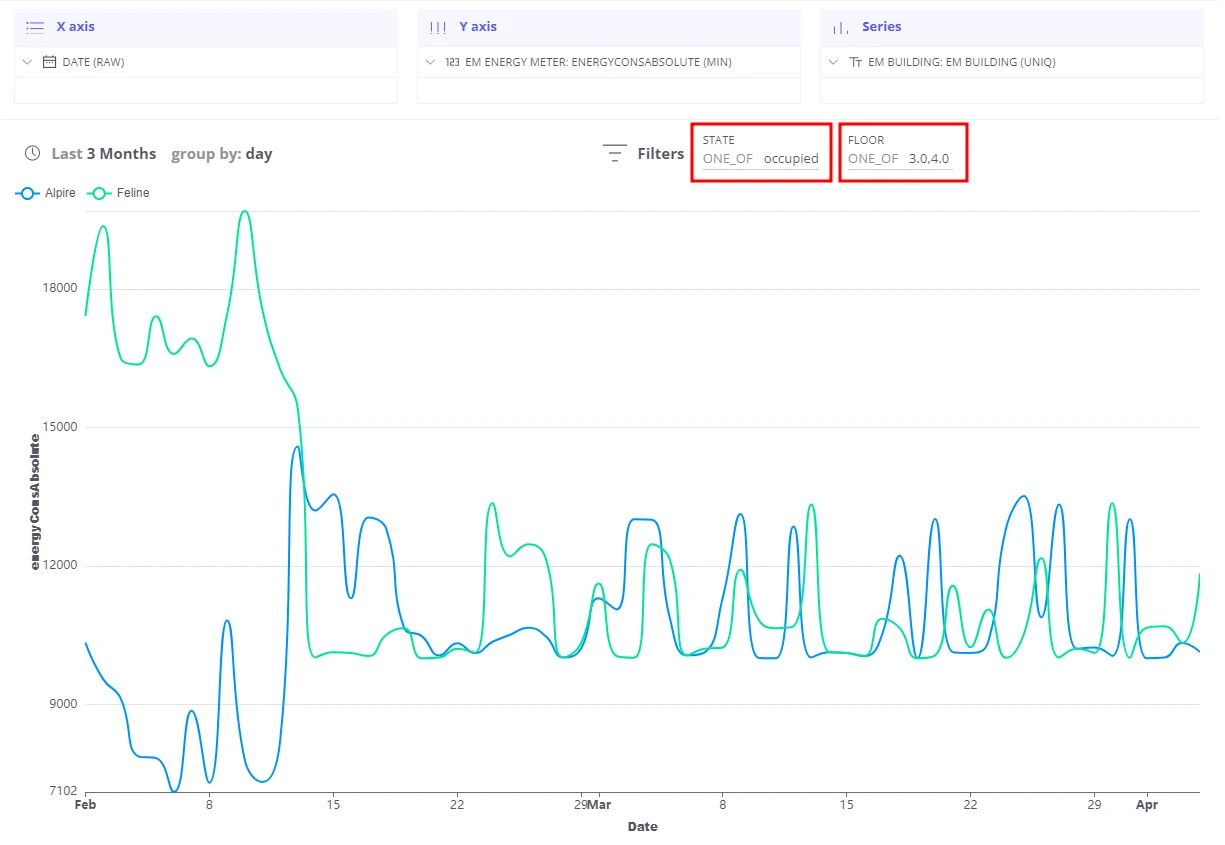1225x845 pixels.
Task: Click the Y axis header label
Action: coord(478,27)
